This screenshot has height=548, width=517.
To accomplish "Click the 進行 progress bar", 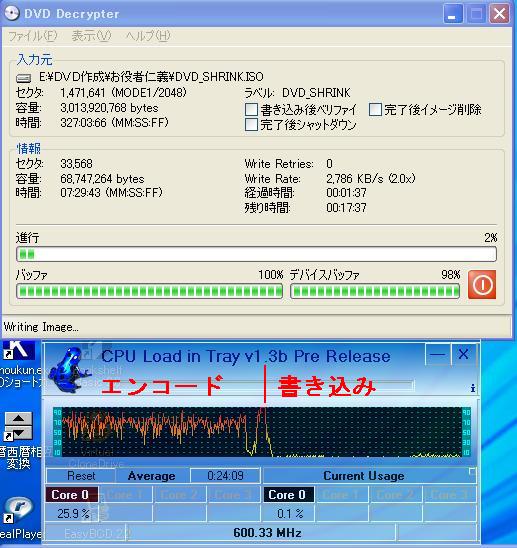I will click(x=256, y=254).
